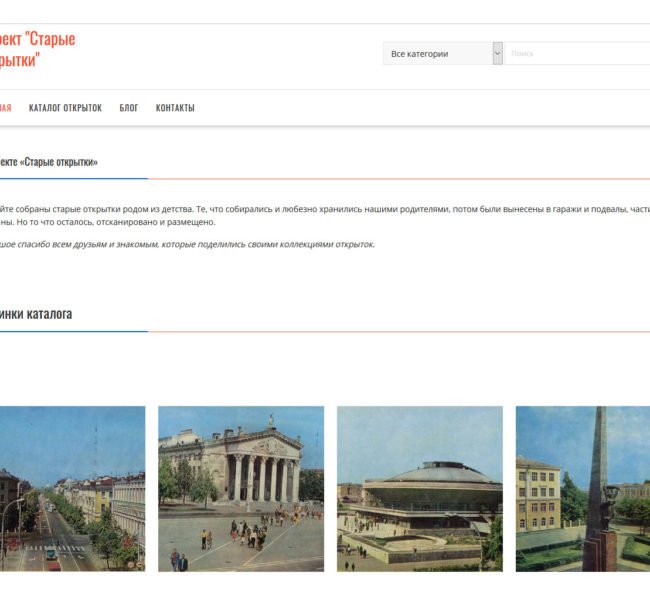Select the partially visible home menu item
Screen dimensions: 650x600
click(x=5, y=108)
